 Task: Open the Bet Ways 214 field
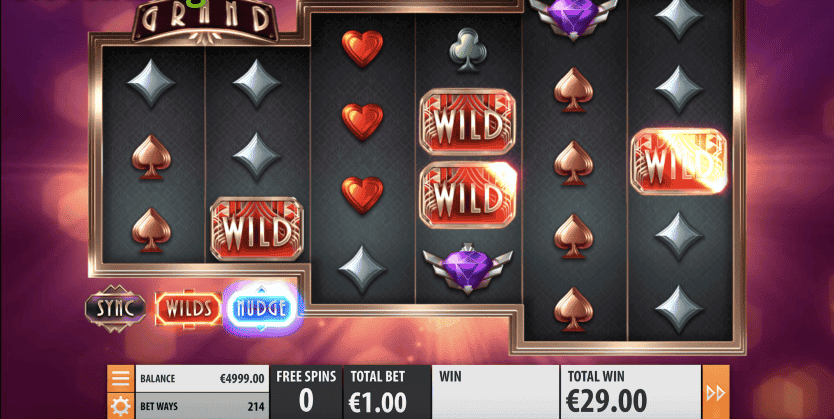[203, 407]
